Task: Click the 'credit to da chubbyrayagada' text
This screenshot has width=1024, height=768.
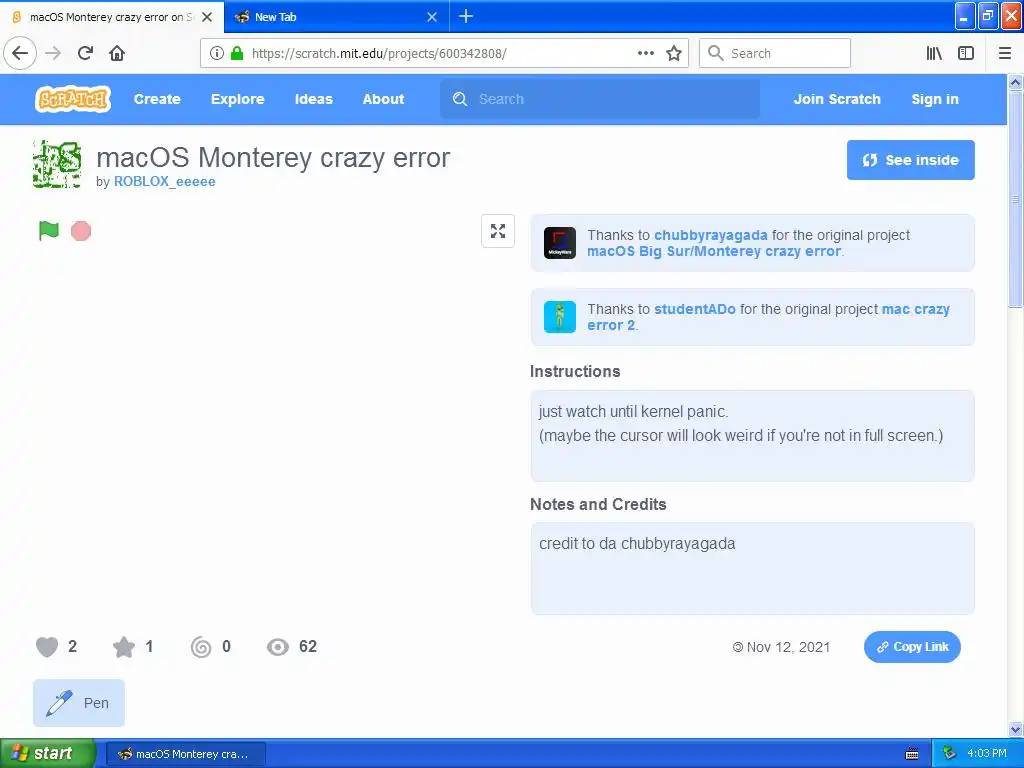Action: pos(637,543)
